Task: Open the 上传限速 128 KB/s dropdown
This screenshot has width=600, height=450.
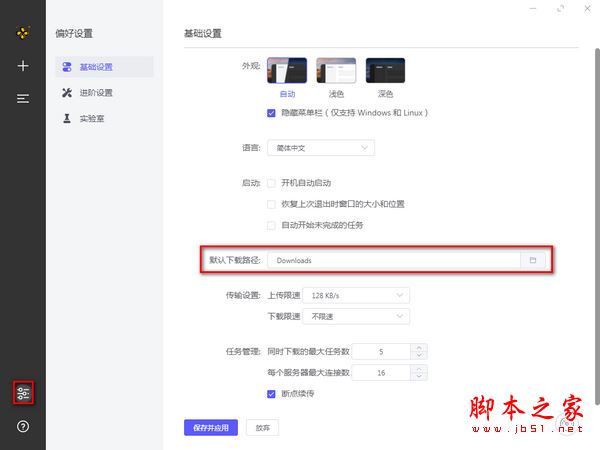Action: pos(356,295)
